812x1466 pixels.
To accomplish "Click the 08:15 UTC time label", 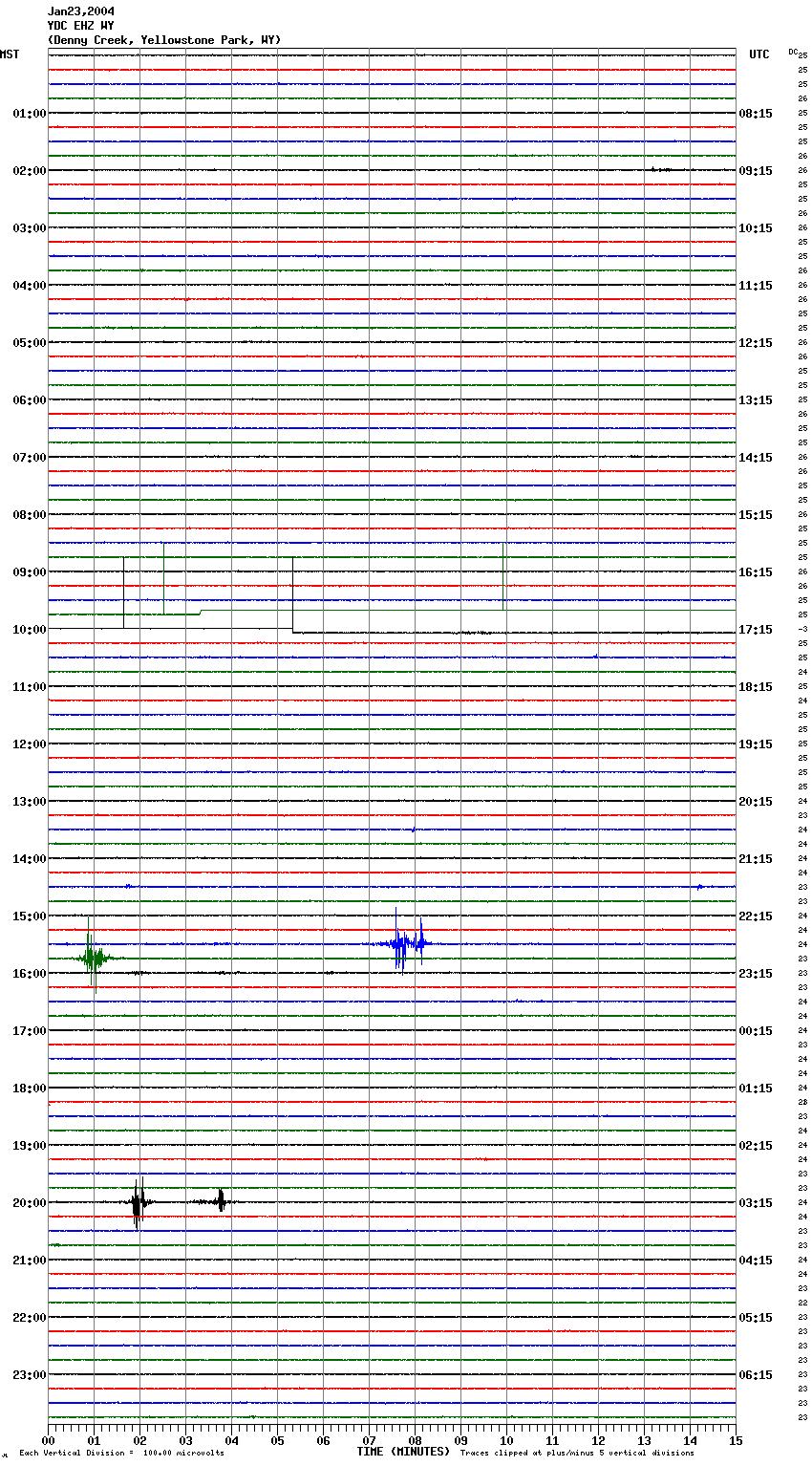I will (x=756, y=114).
